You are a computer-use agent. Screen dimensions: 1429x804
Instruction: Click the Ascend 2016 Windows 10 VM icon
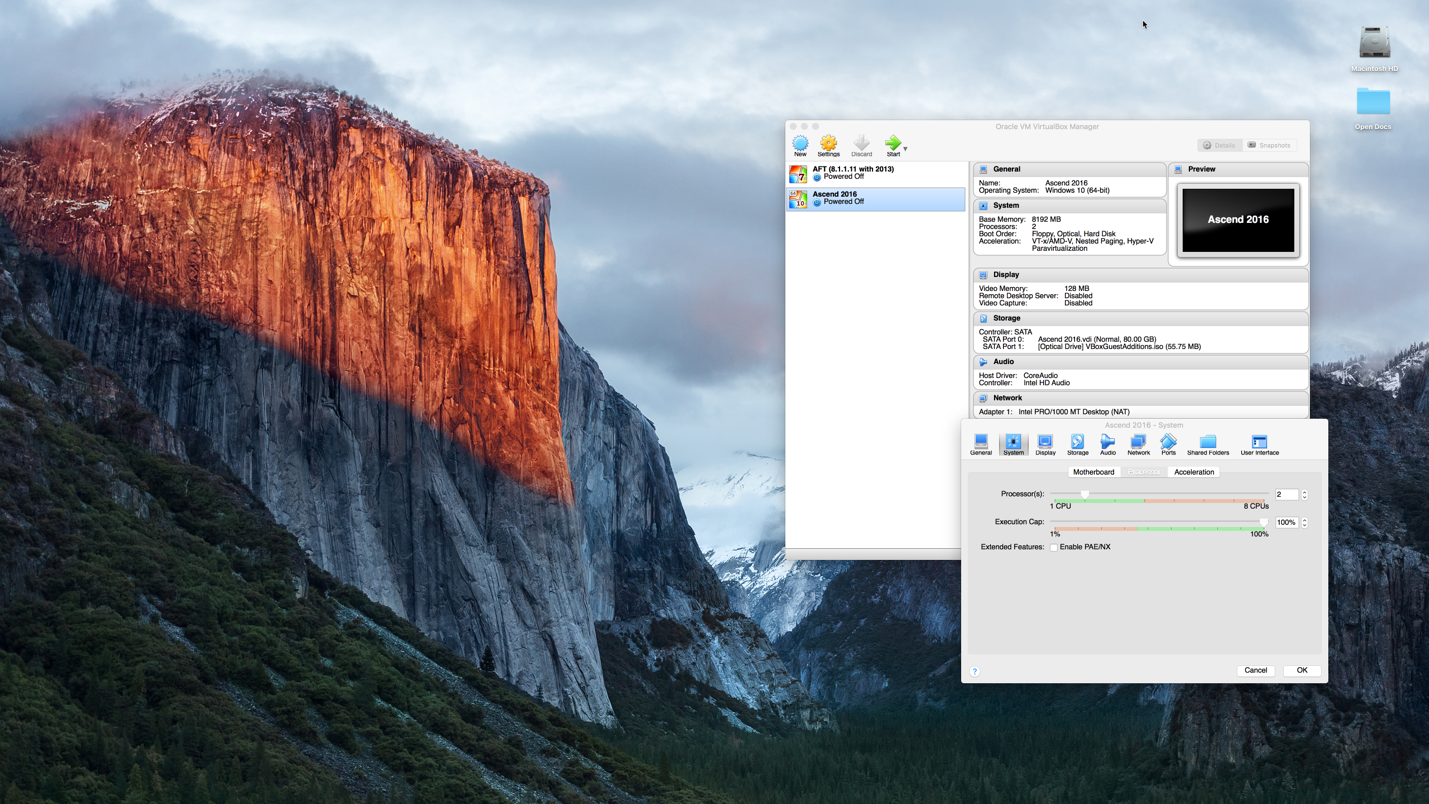pyautogui.click(x=798, y=198)
